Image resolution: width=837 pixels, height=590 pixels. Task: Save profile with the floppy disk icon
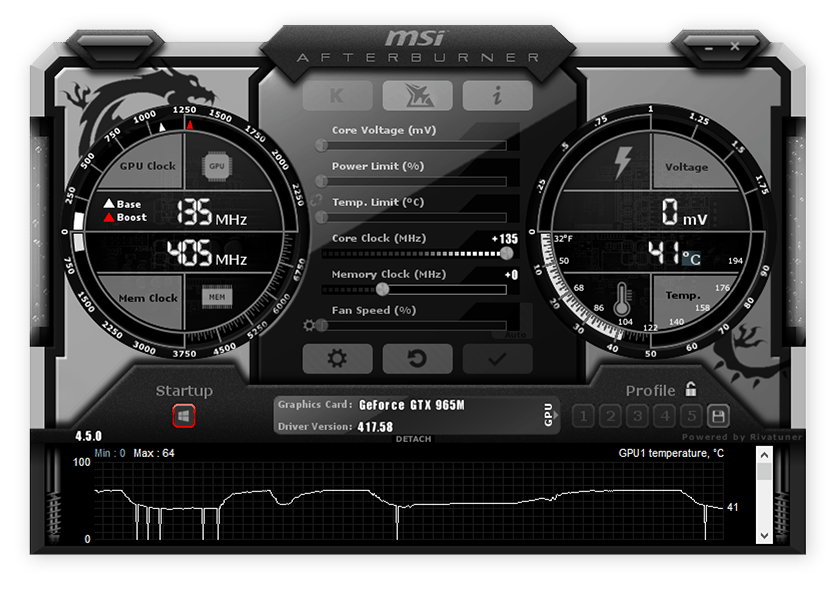point(718,416)
